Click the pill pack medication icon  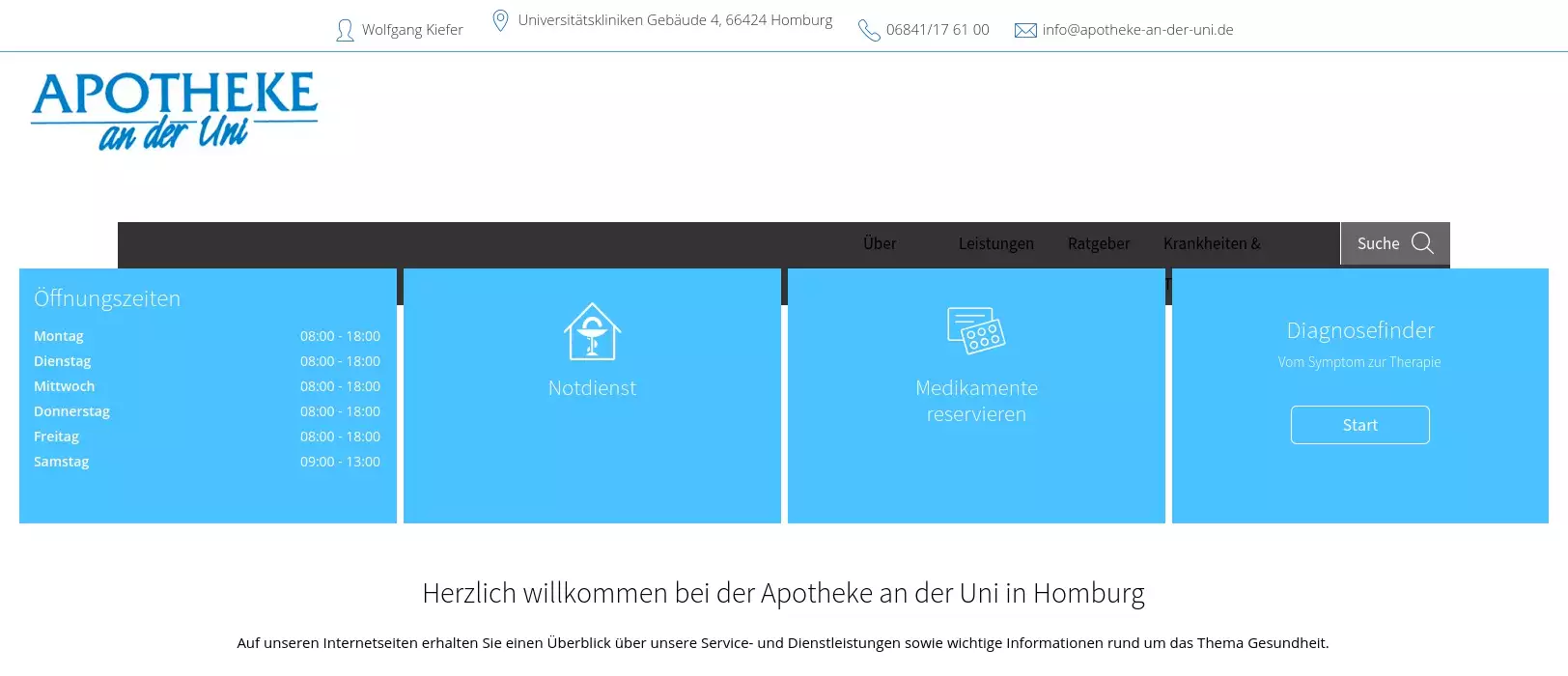[x=976, y=331]
